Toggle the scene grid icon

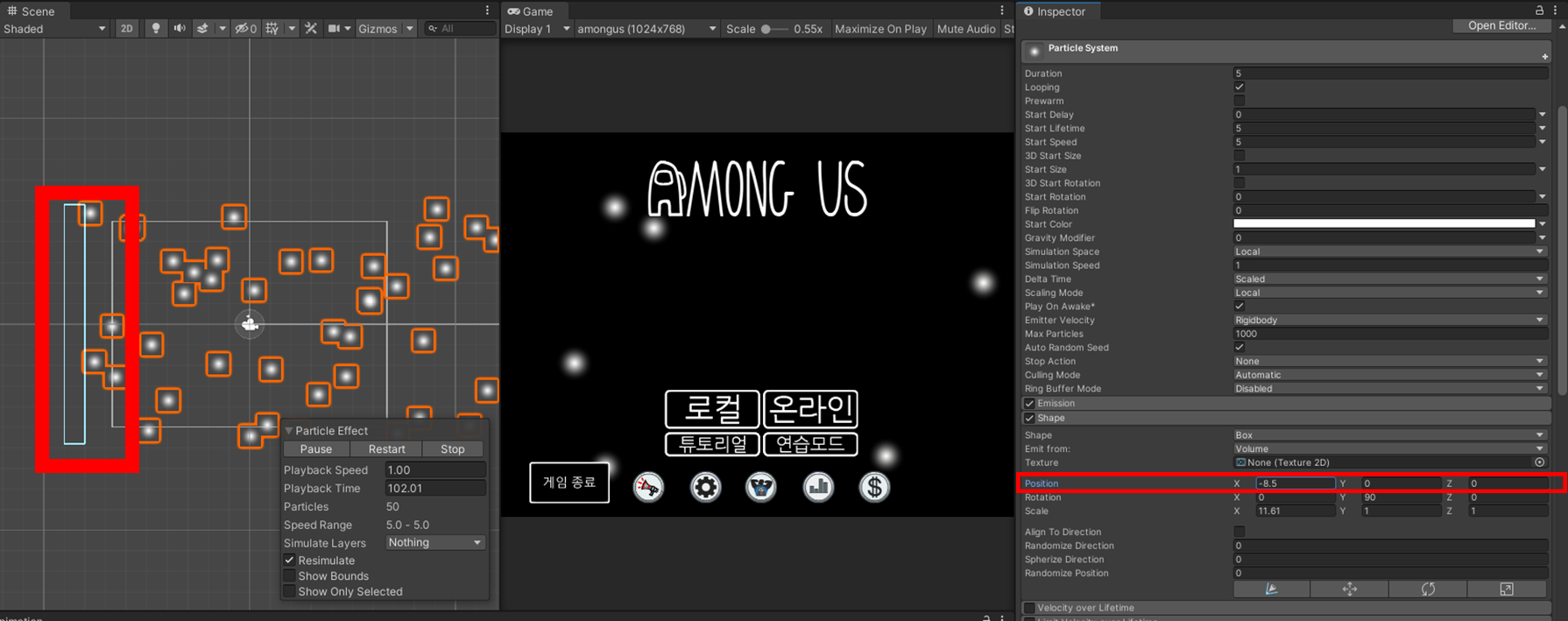coord(272,28)
